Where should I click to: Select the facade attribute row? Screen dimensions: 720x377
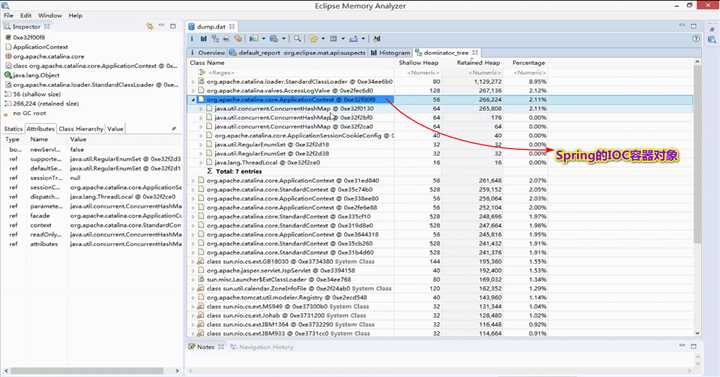pos(93,216)
